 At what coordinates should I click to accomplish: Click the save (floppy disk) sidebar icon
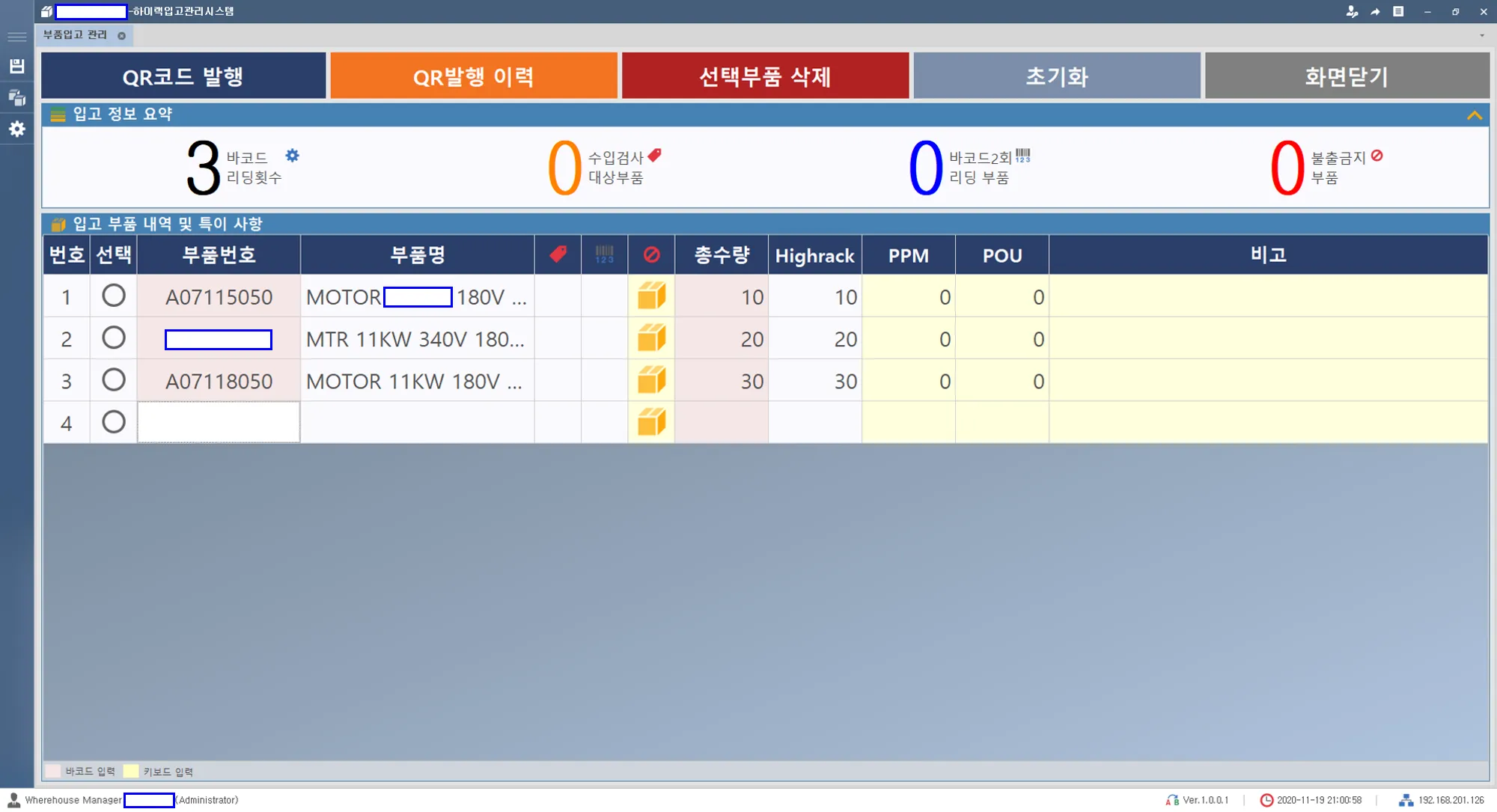(16, 66)
